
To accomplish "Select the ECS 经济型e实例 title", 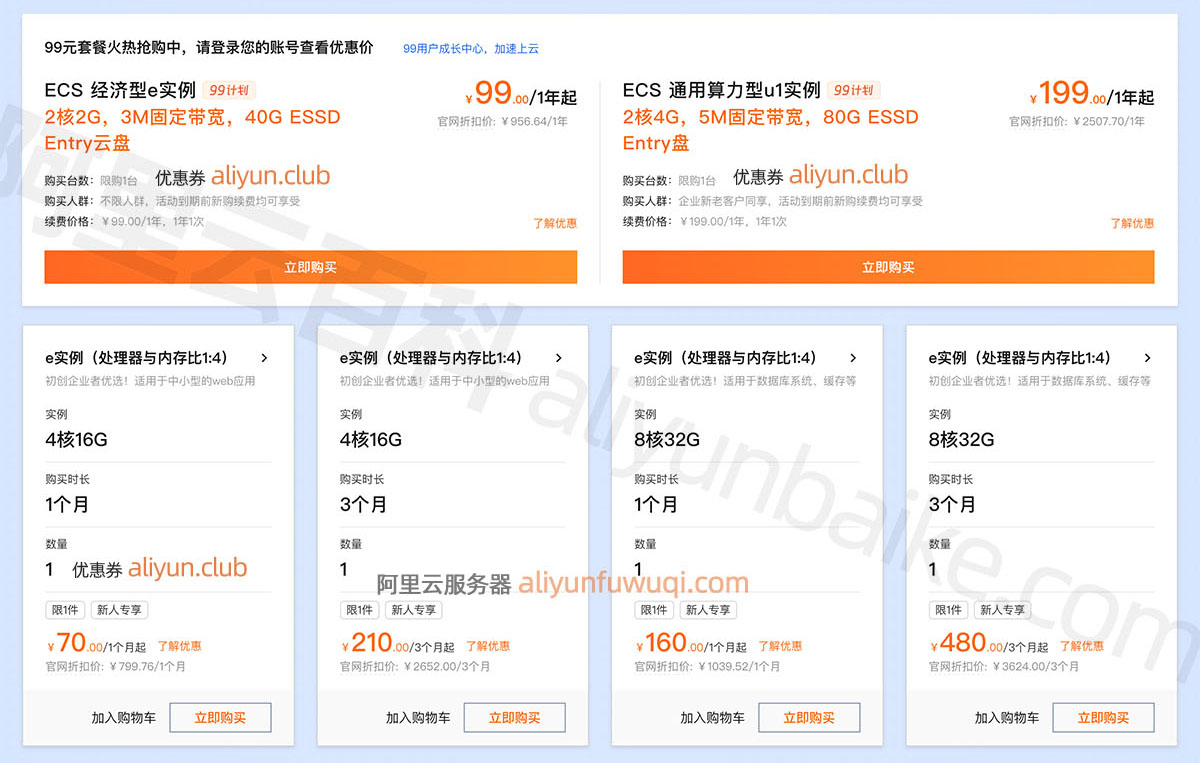I will (120, 90).
